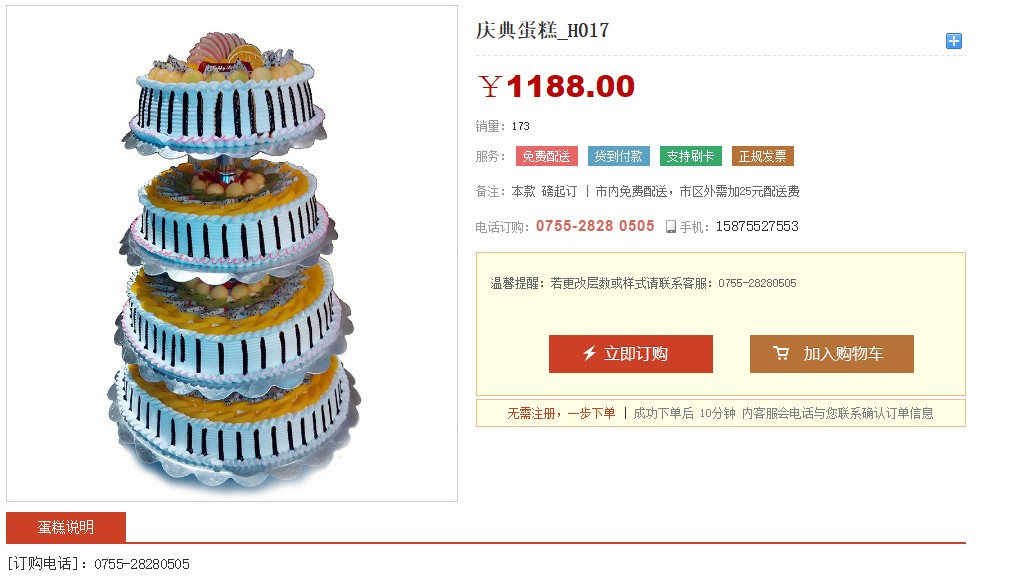Click the lightning icon on 立即订购

pos(589,354)
